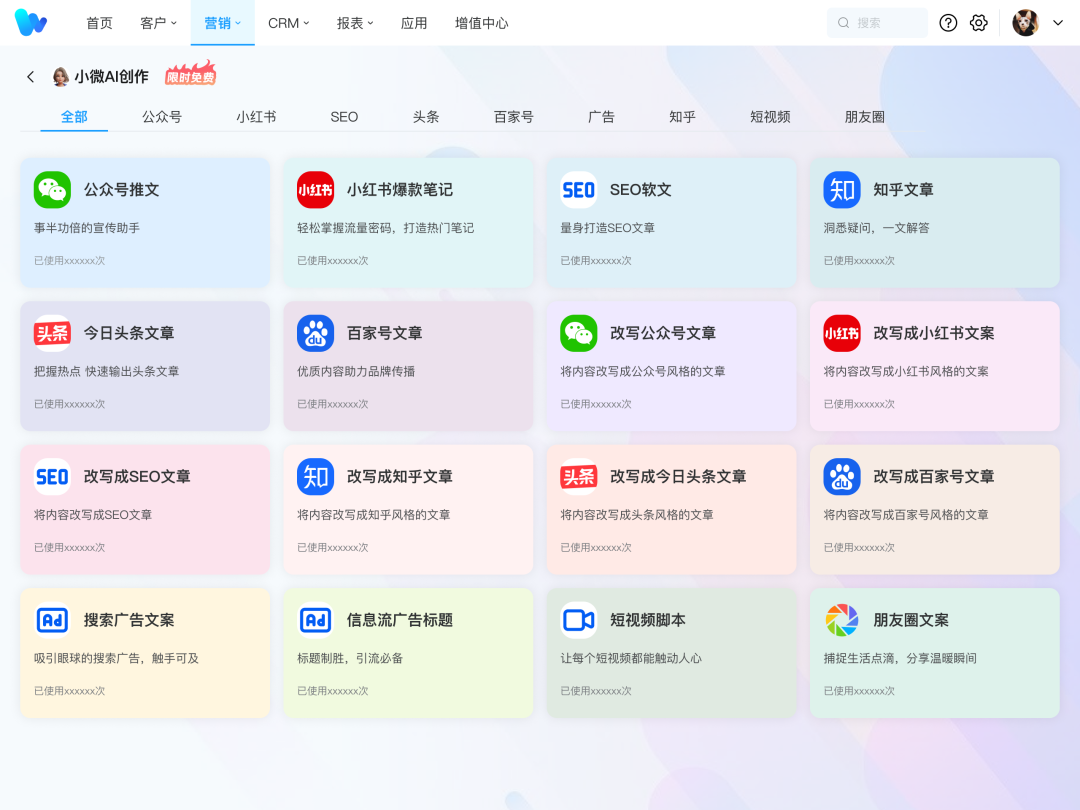Switch to the 小红书 tab
1080x810 pixels.
tap(256, 117)
